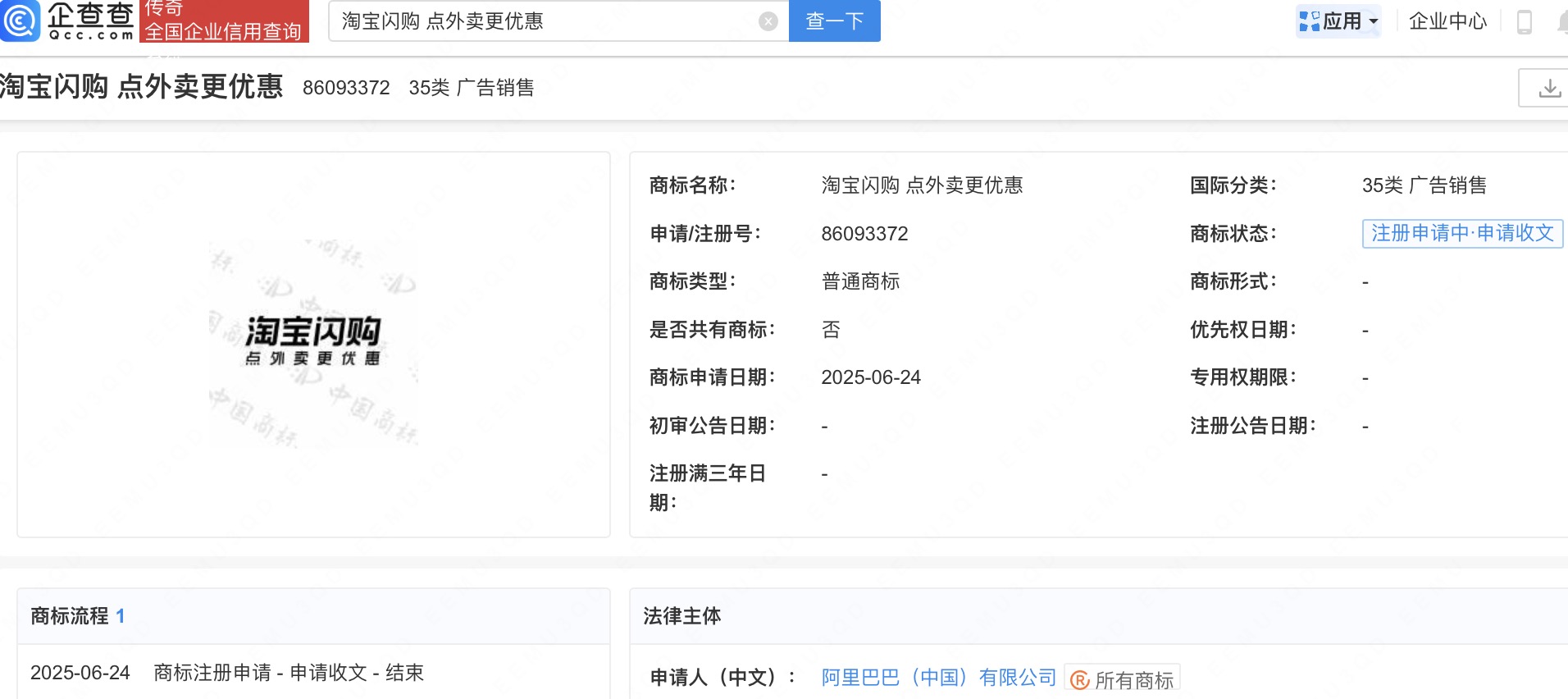1568x699 pixels.
Task: Open the 所有商标 all trademarks button
Action: (x=1122, y=679)
